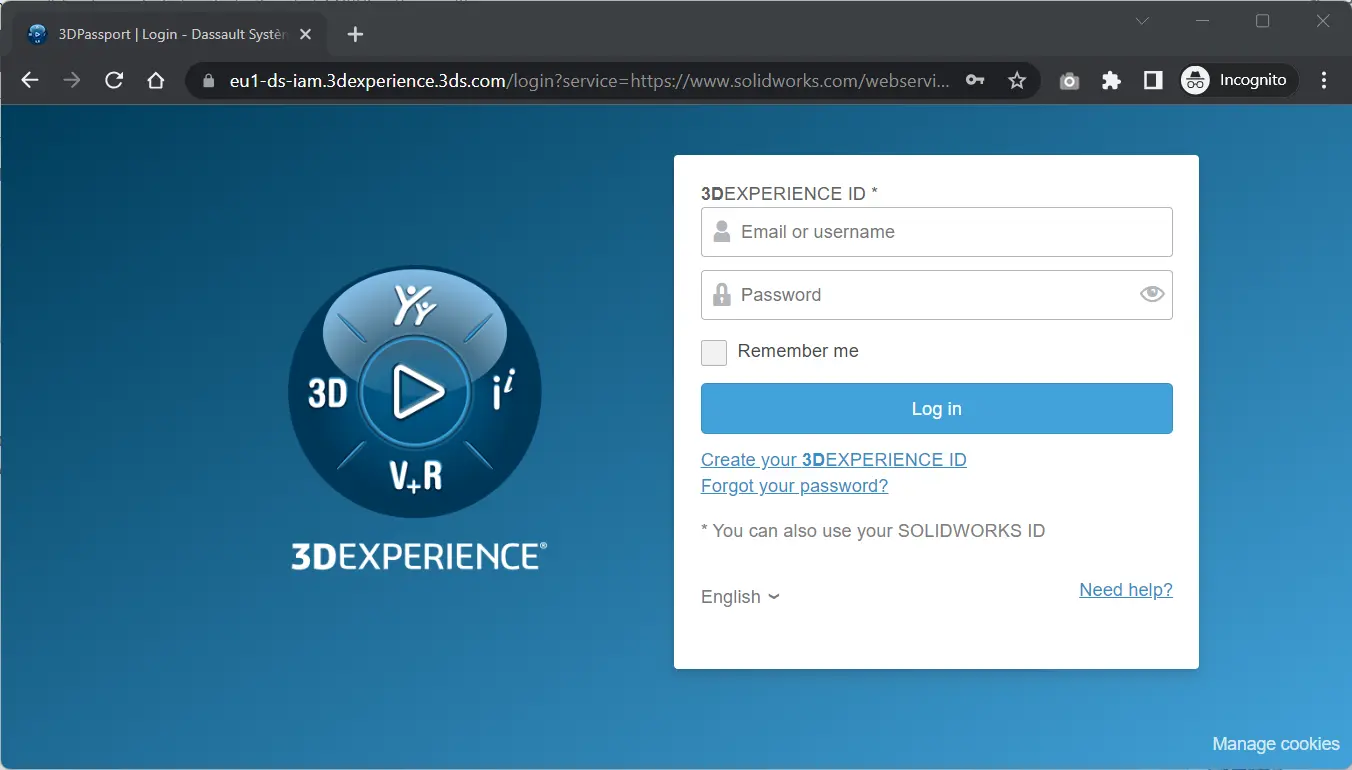Toggle the browser side panel icon
1352x770 pixels.
pyautogui.click(x=1153, y=81)
